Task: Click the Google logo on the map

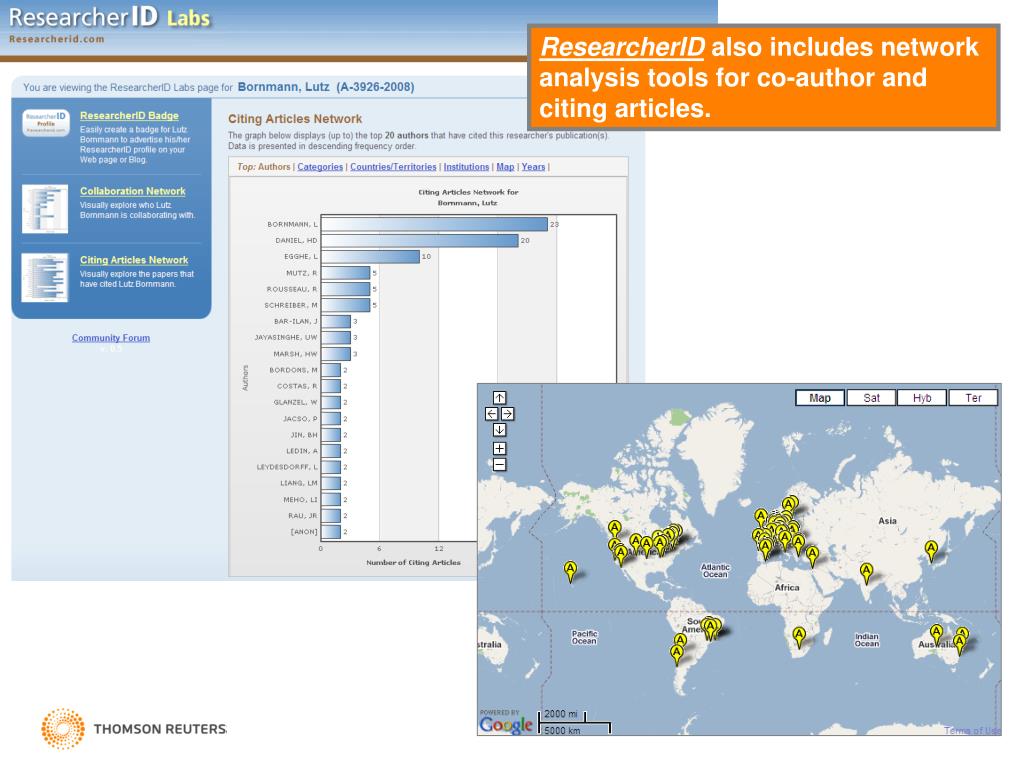Action: tap(506, 724)
